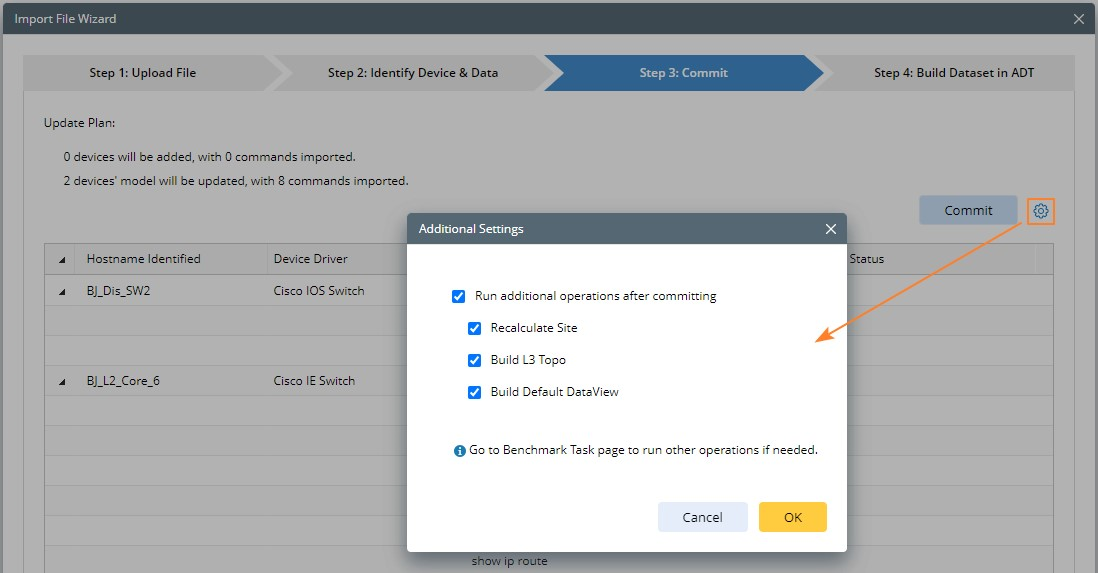Close the Additional Settings dialog with X
The width and height of the screenshot is (1098, 573).
[830, 229]
